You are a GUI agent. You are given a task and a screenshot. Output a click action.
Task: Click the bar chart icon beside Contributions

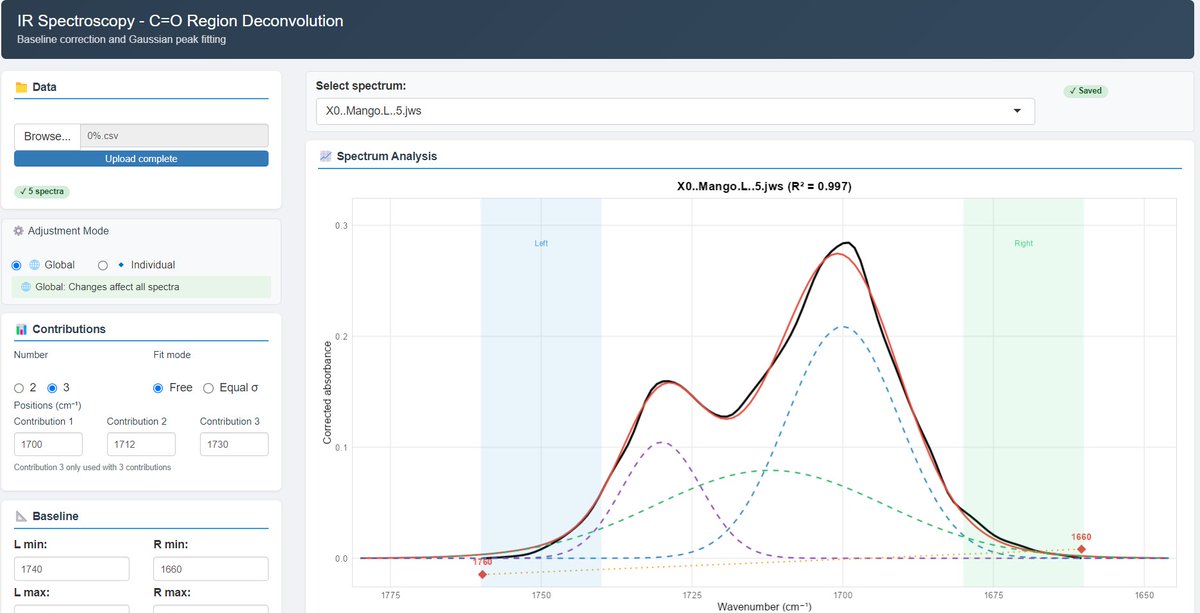coord(21,329)
